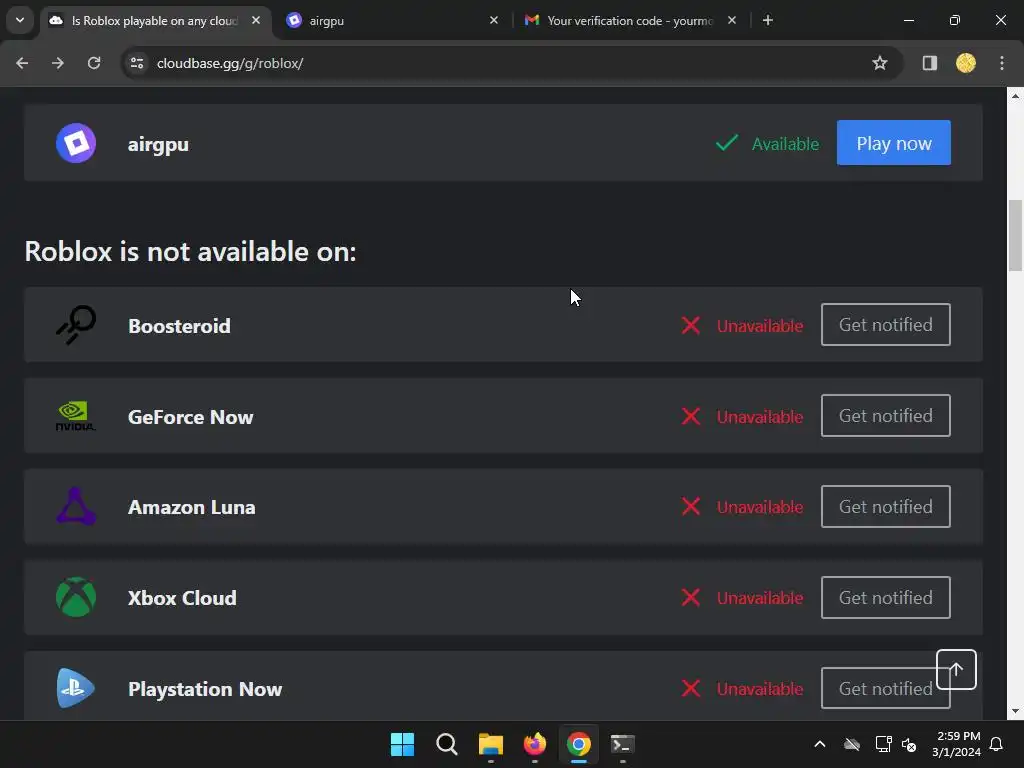The image size is (1024, 768).
Task: Close the airgpu tab
Action: (x=494, y=20)
